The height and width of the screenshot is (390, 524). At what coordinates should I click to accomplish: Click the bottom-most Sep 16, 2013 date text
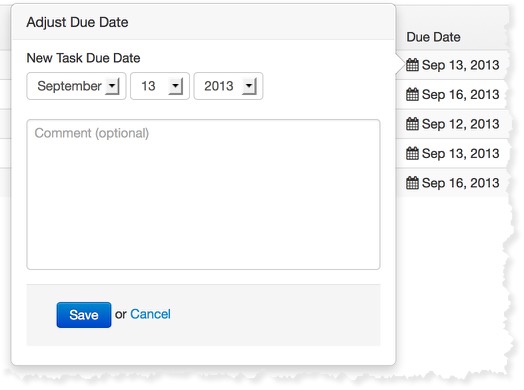point(461,183)
